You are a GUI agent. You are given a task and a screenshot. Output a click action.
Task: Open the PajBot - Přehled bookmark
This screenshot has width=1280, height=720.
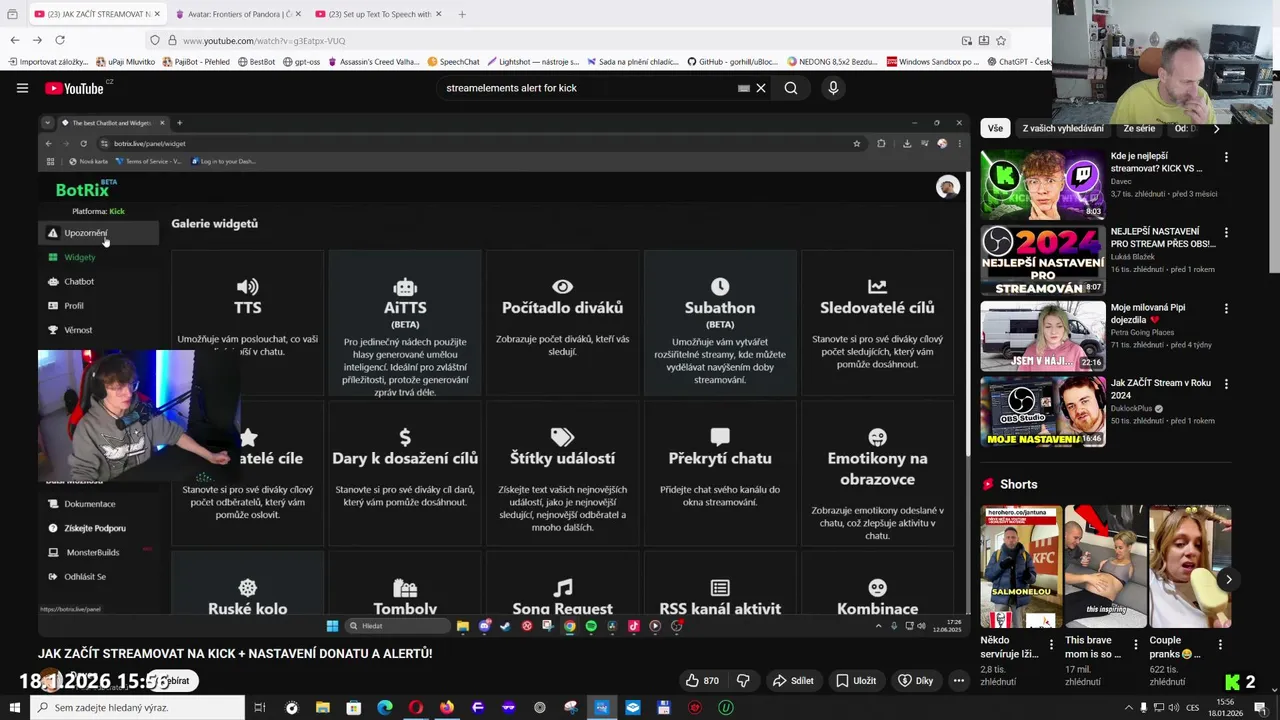click(x=195, y=62)
